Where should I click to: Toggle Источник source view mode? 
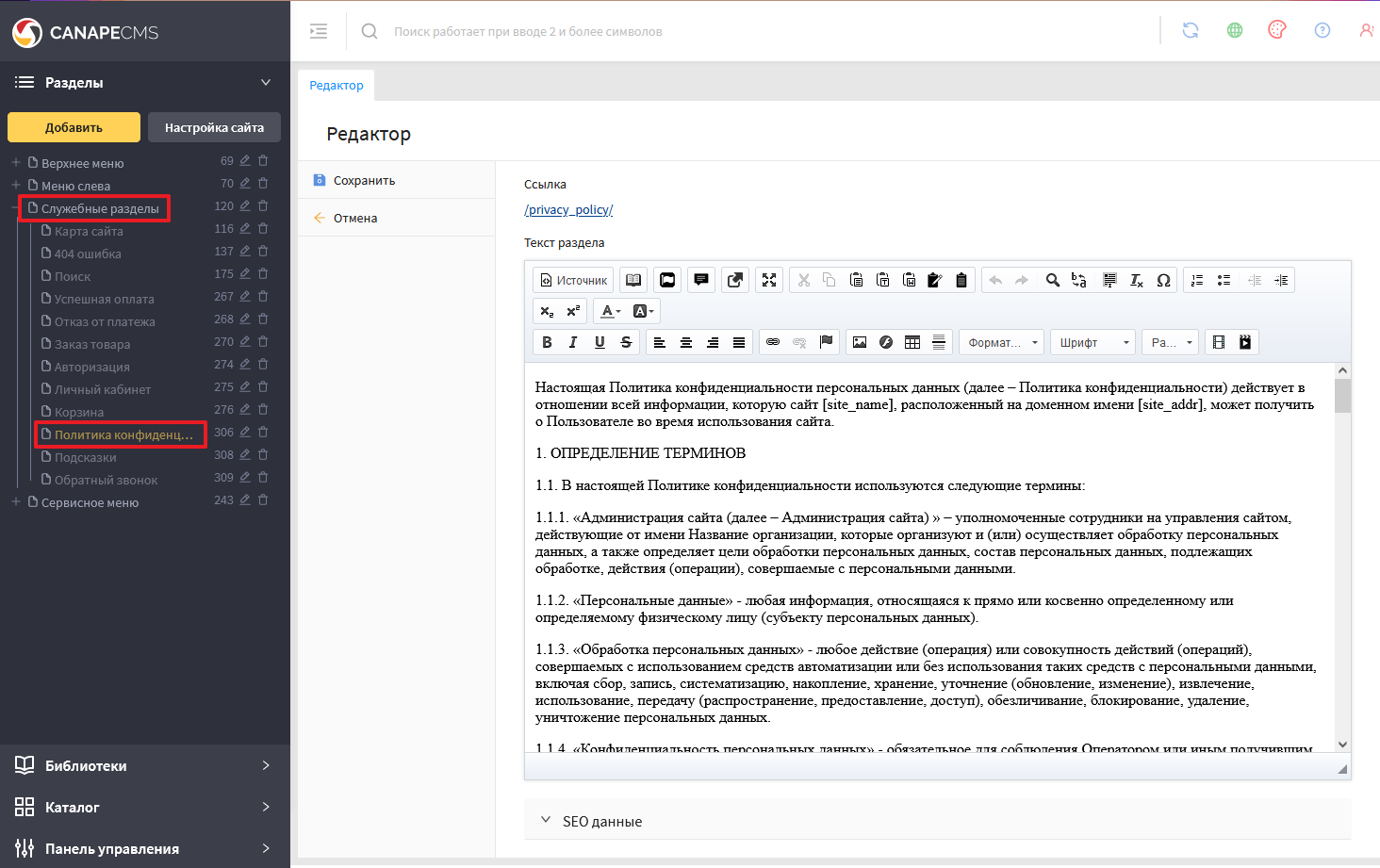click(x=573, y=280)
